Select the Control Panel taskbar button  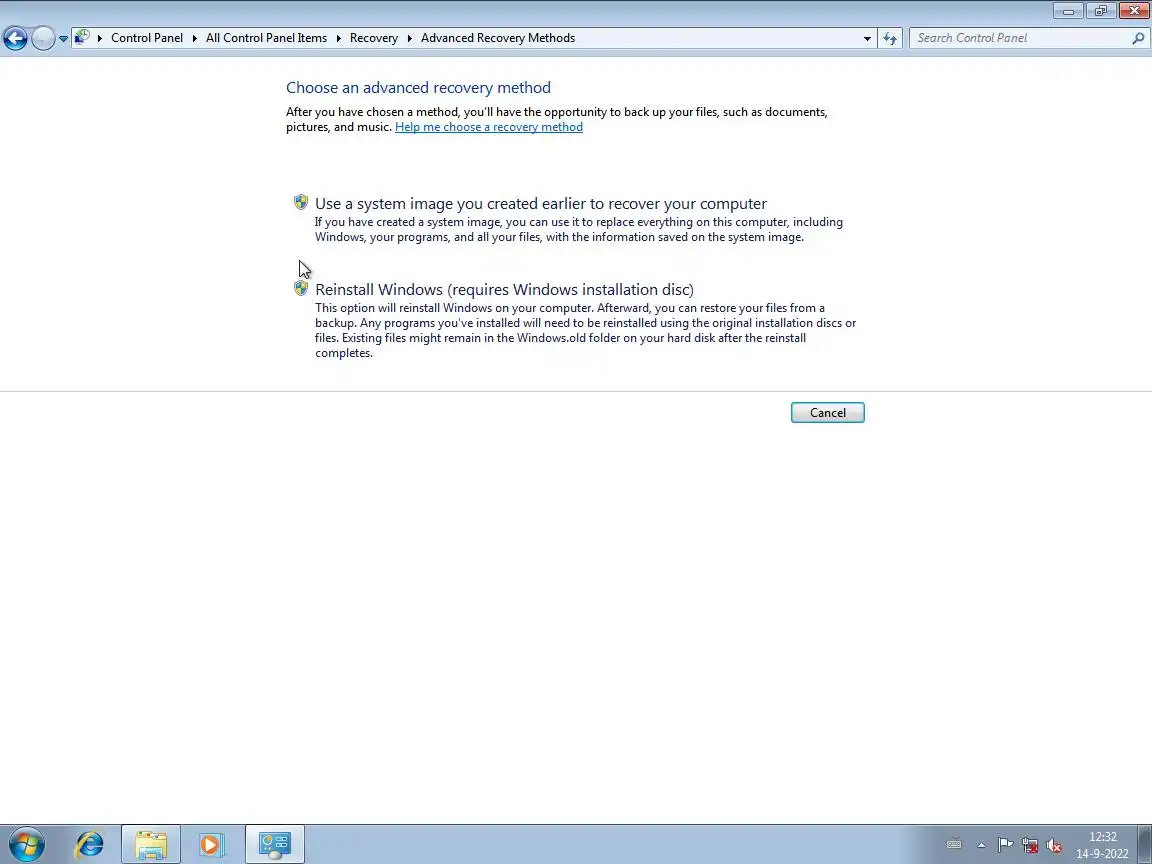tap(275, 844)
